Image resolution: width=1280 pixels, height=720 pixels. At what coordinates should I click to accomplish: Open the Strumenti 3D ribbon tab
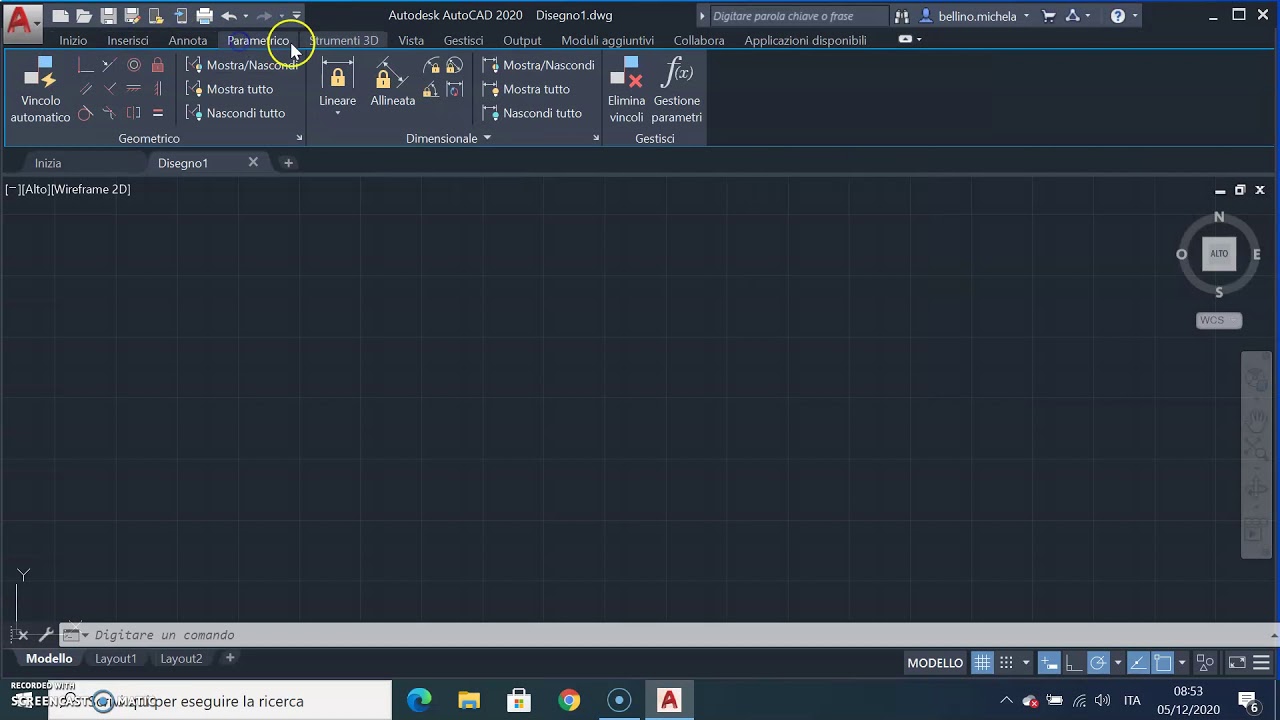(344, 40)
